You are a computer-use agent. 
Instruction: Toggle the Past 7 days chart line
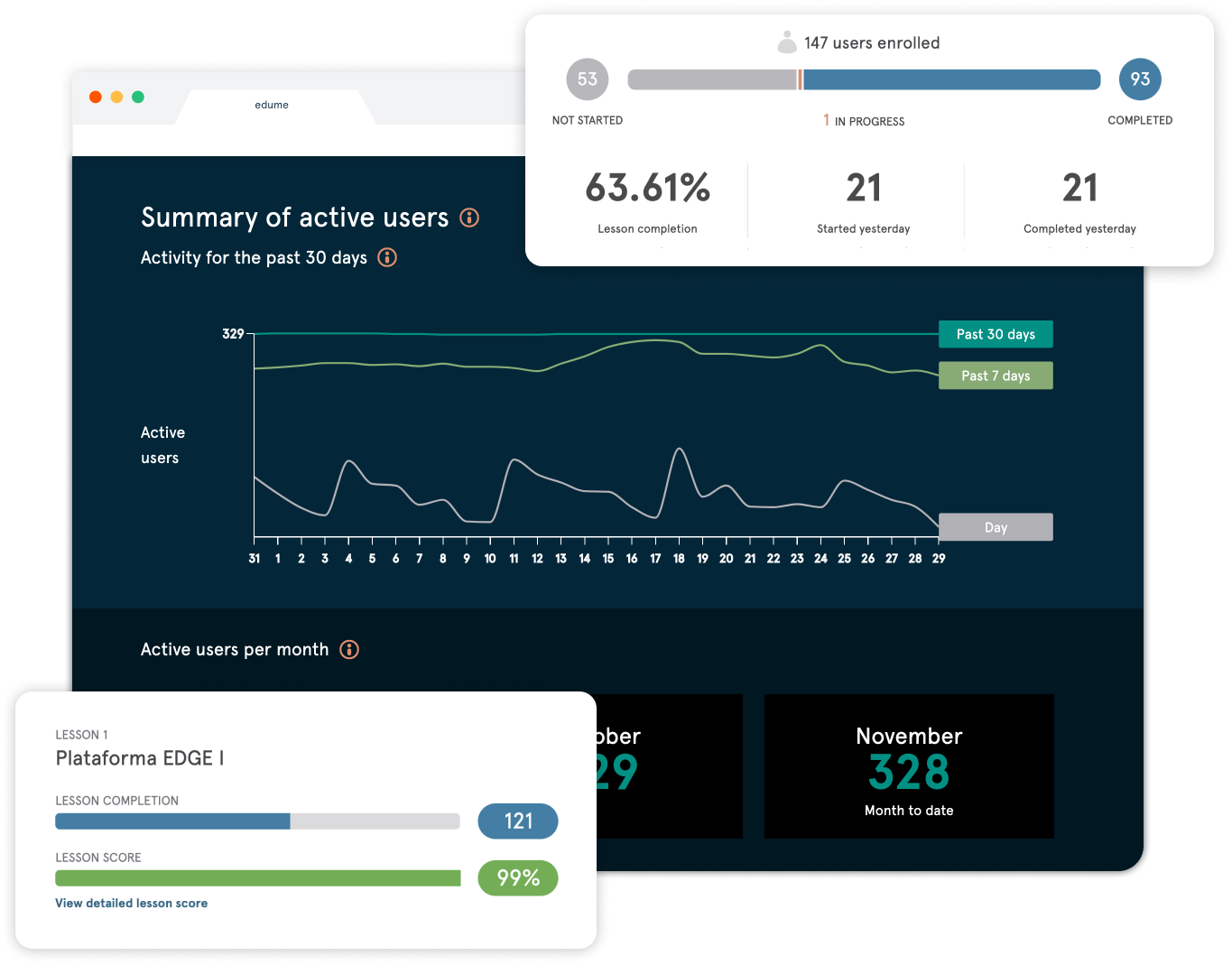point(996,376)
